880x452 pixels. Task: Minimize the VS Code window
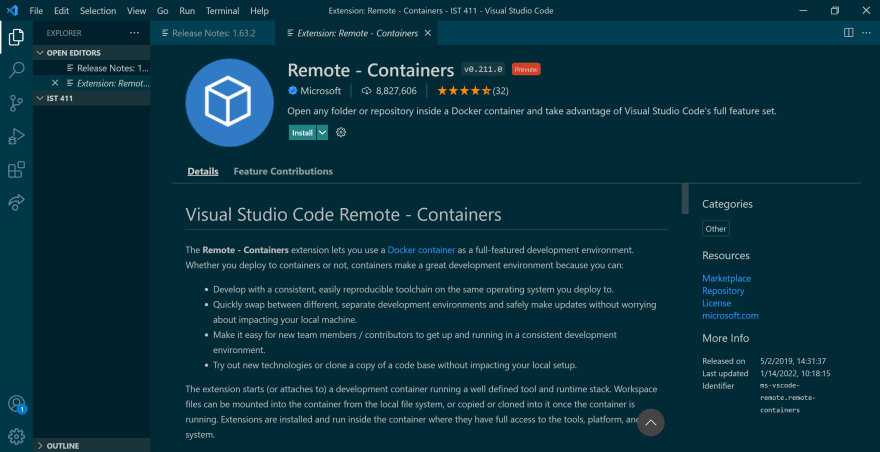click(x=804, y=11)
